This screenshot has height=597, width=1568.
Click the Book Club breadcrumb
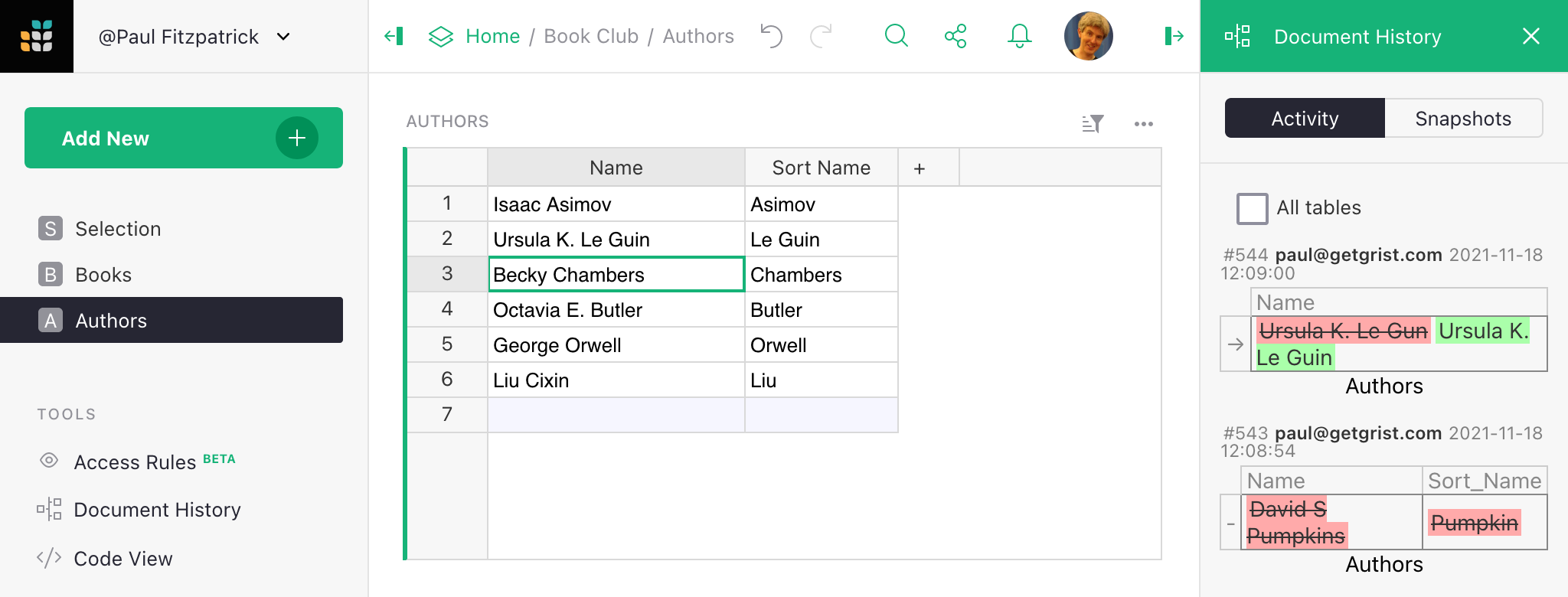pyautogui.click(x=591, y=36)
